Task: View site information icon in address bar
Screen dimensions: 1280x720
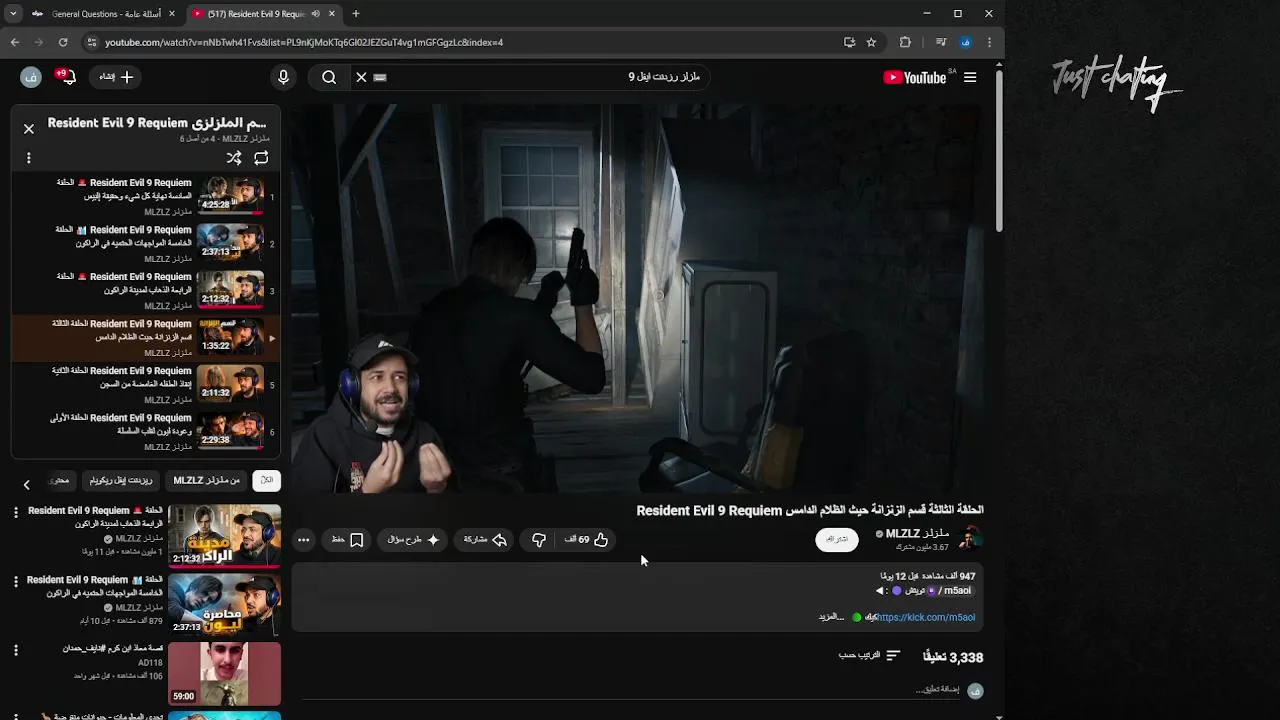Action: click(92, 42)
